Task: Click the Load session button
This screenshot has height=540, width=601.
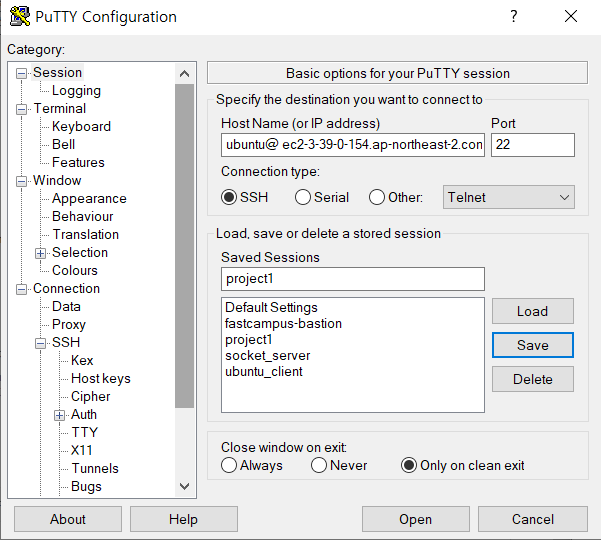Action: click(533, 311)
